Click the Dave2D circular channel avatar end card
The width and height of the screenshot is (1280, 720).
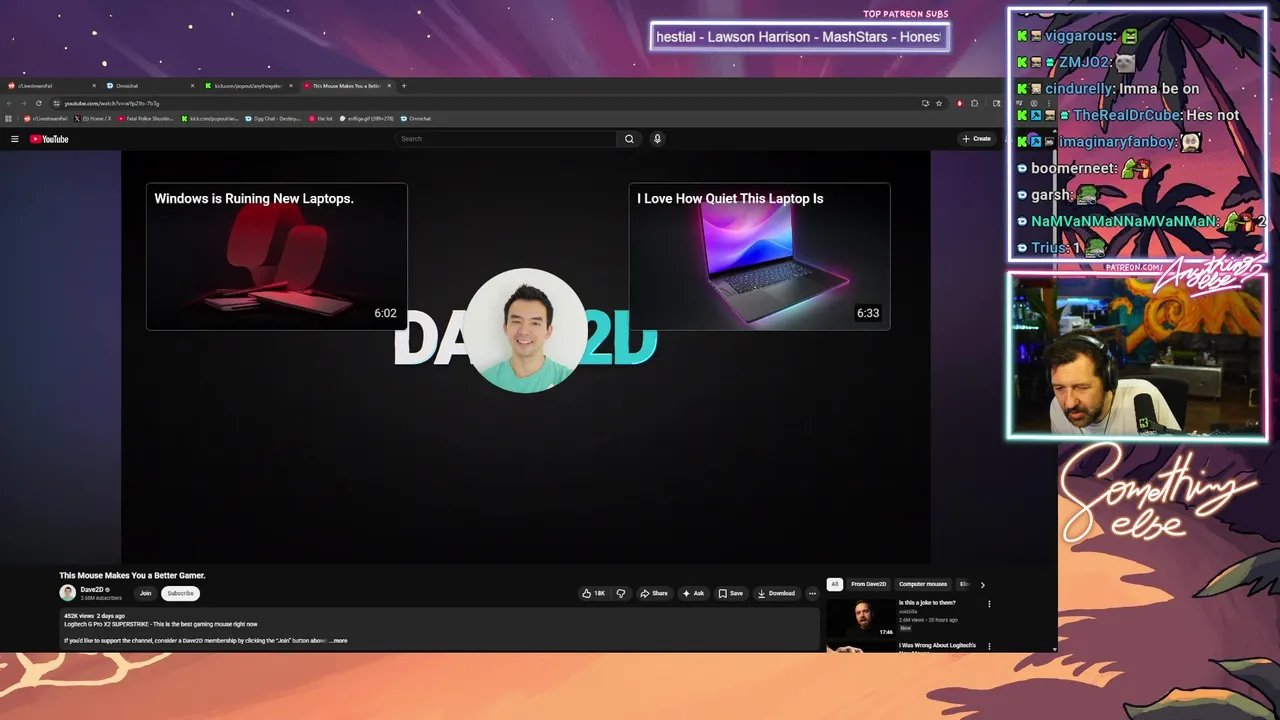click(x=526, y=330)
